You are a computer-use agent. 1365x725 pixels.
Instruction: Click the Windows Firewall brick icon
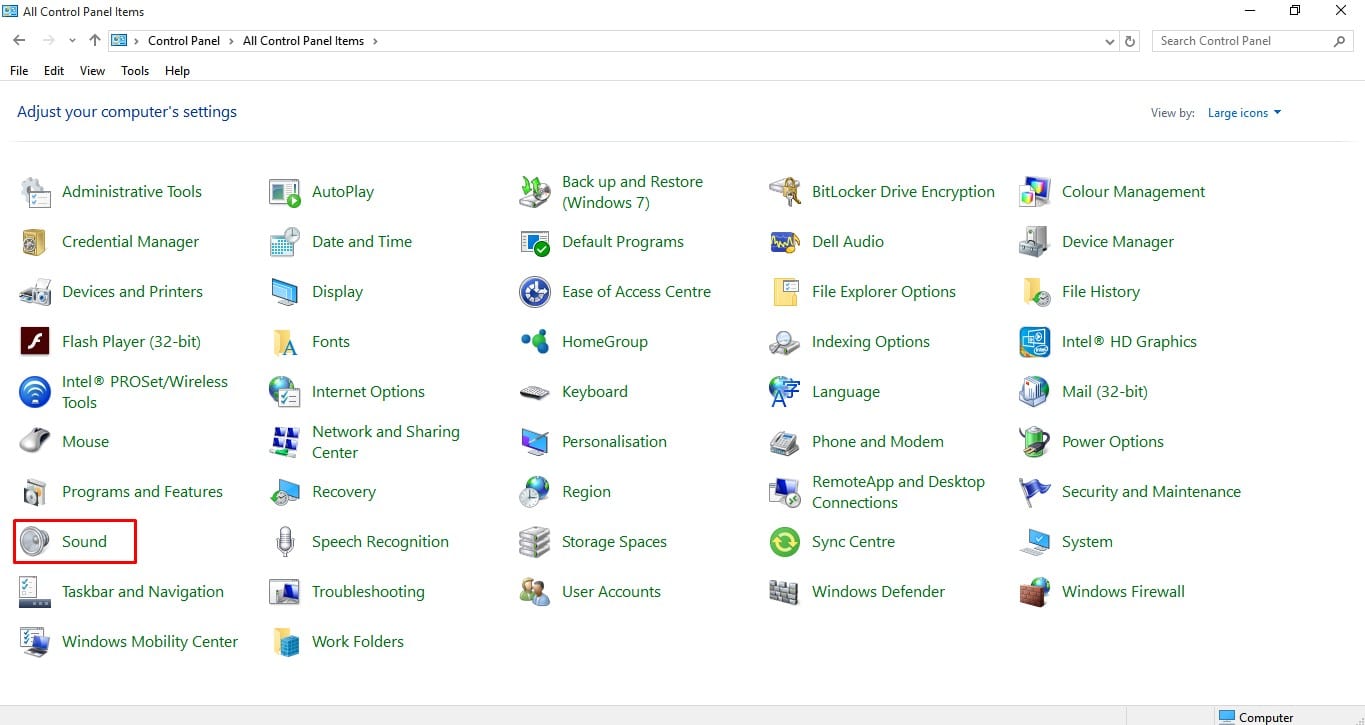pyautogui.click(x=1035, y=592)
